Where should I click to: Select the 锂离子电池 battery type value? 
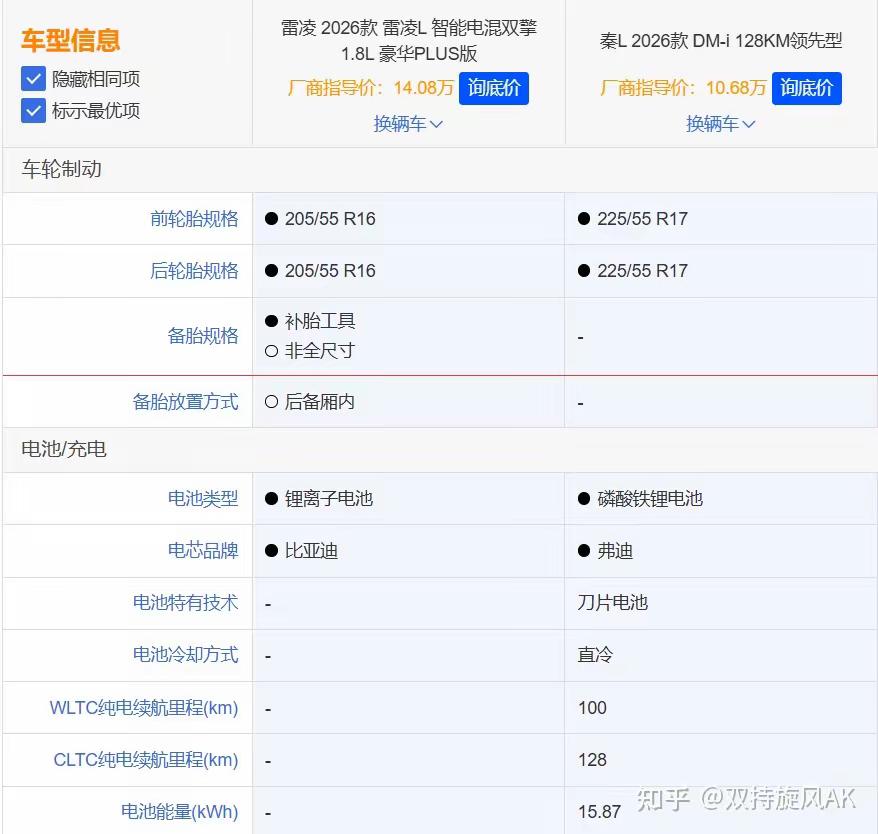coord(329,498)
